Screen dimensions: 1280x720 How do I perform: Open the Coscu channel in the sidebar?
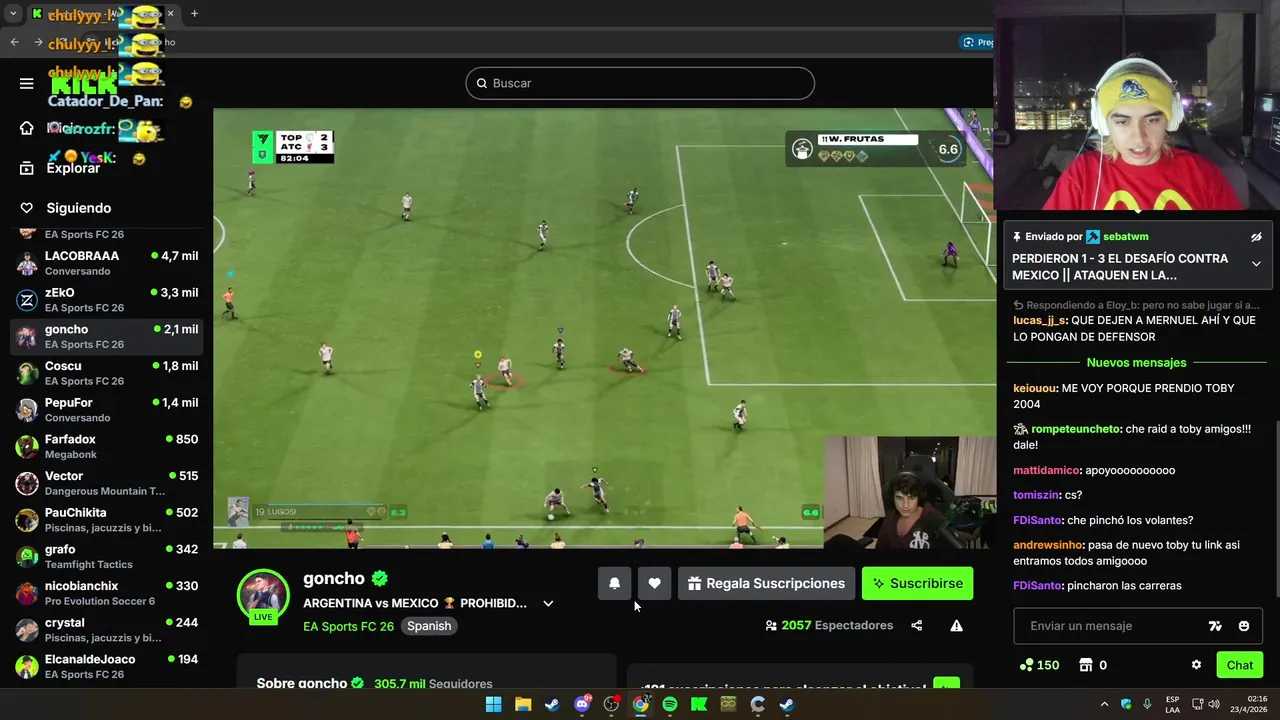click(106, 373)
